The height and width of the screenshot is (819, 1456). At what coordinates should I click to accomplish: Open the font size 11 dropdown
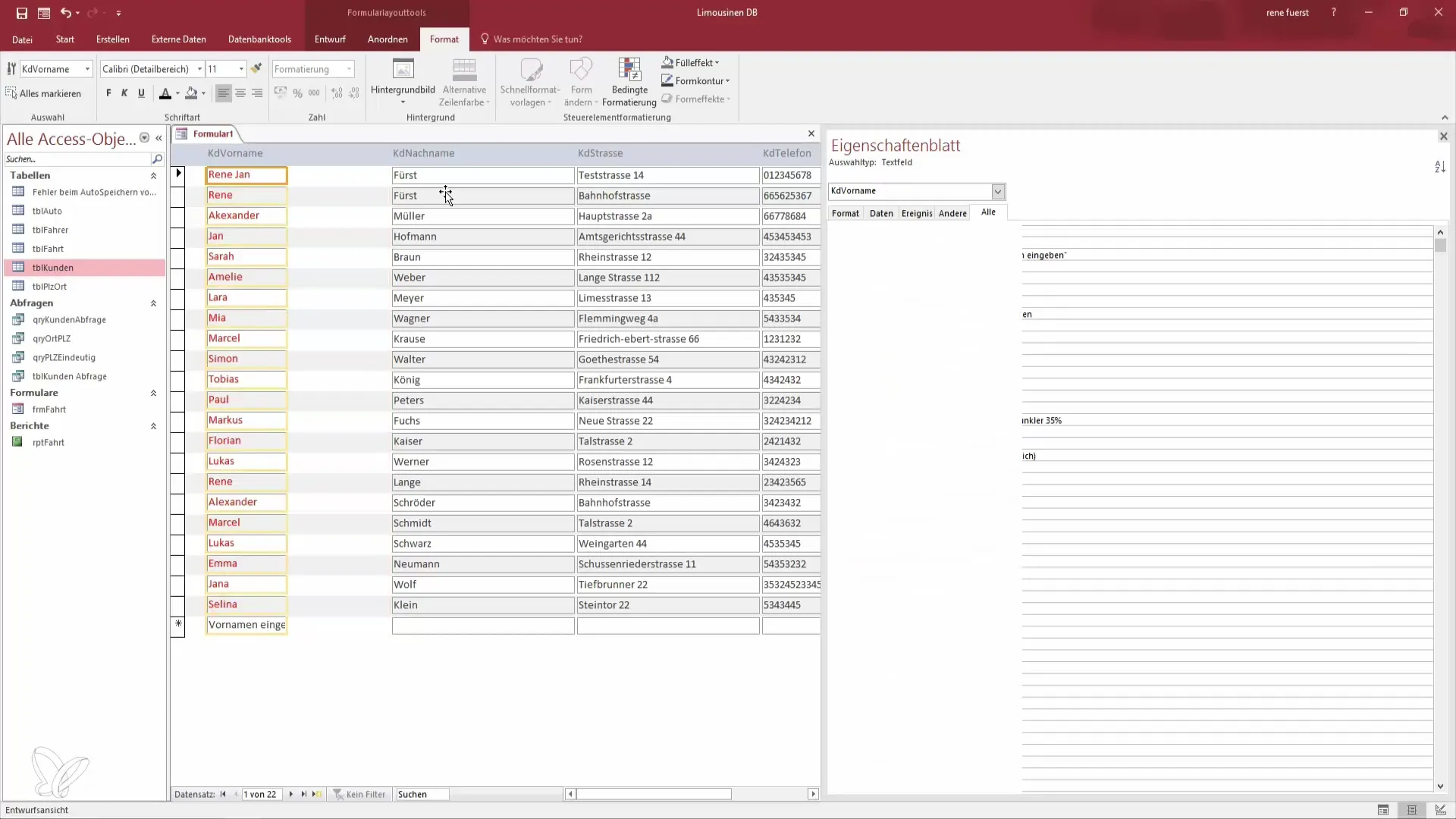(241, 69)
